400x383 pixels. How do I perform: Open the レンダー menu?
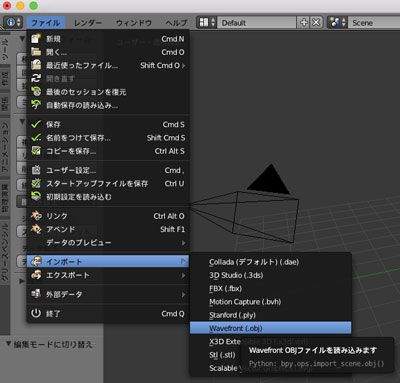[x=88, y=23]
